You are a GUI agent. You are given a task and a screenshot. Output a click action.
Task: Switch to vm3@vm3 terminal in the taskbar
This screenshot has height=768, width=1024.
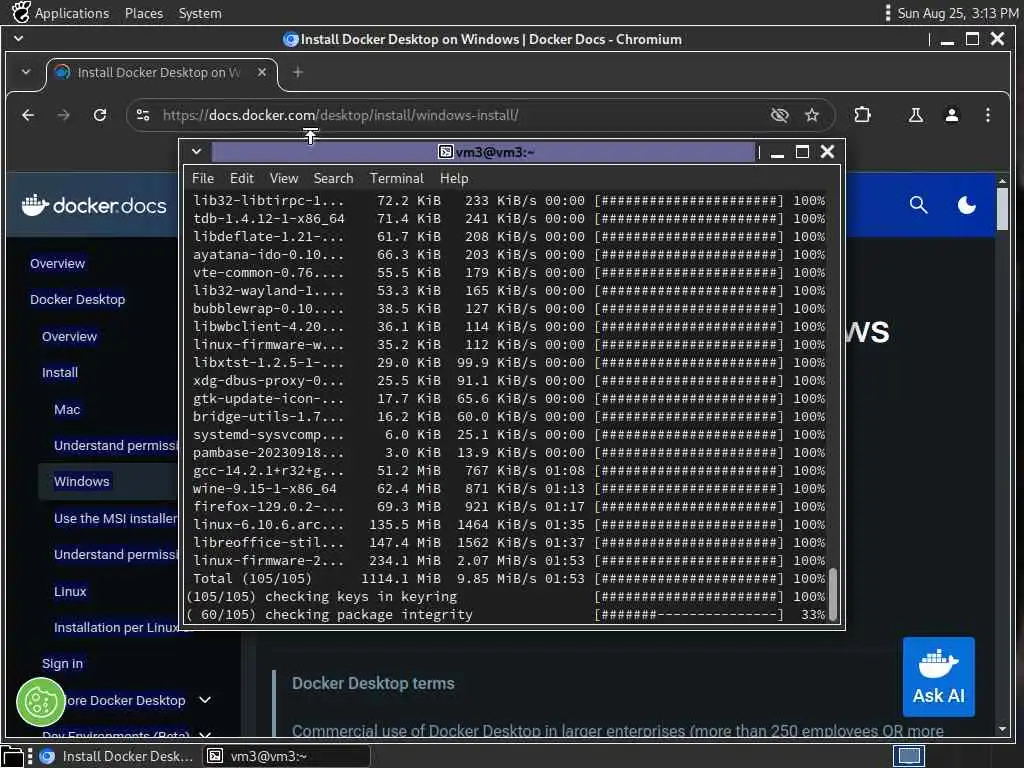[x=286, y=756]
